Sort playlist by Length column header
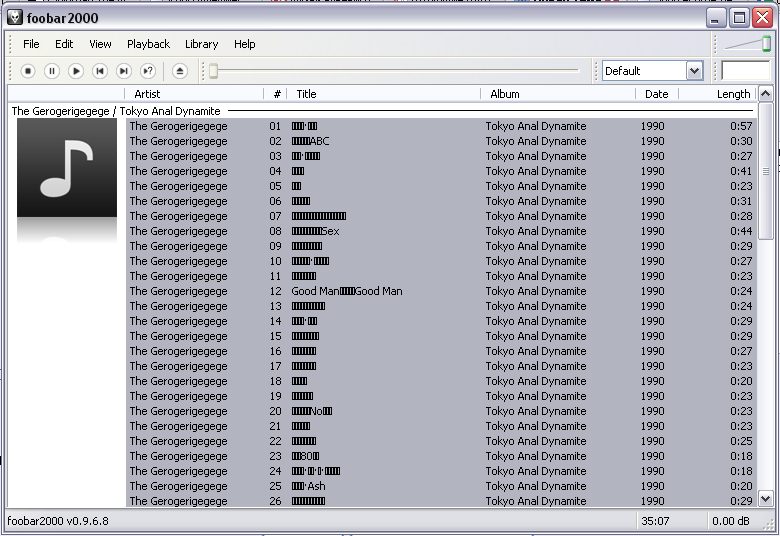This screenshot has height=536, width=780. [733, 94]
